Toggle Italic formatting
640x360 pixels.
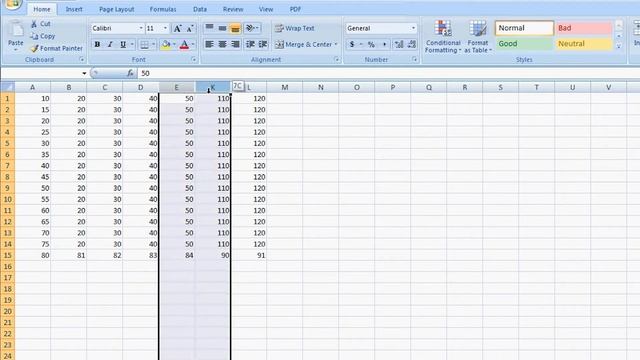(110, 44)
